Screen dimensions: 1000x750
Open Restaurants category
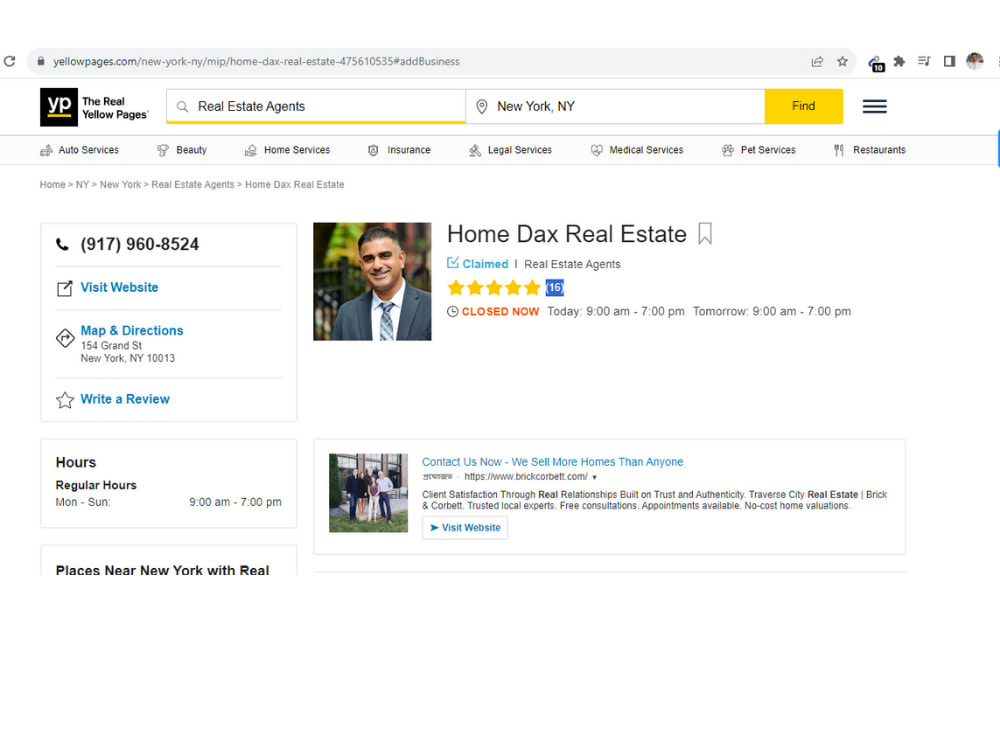[x=870, y=150]
